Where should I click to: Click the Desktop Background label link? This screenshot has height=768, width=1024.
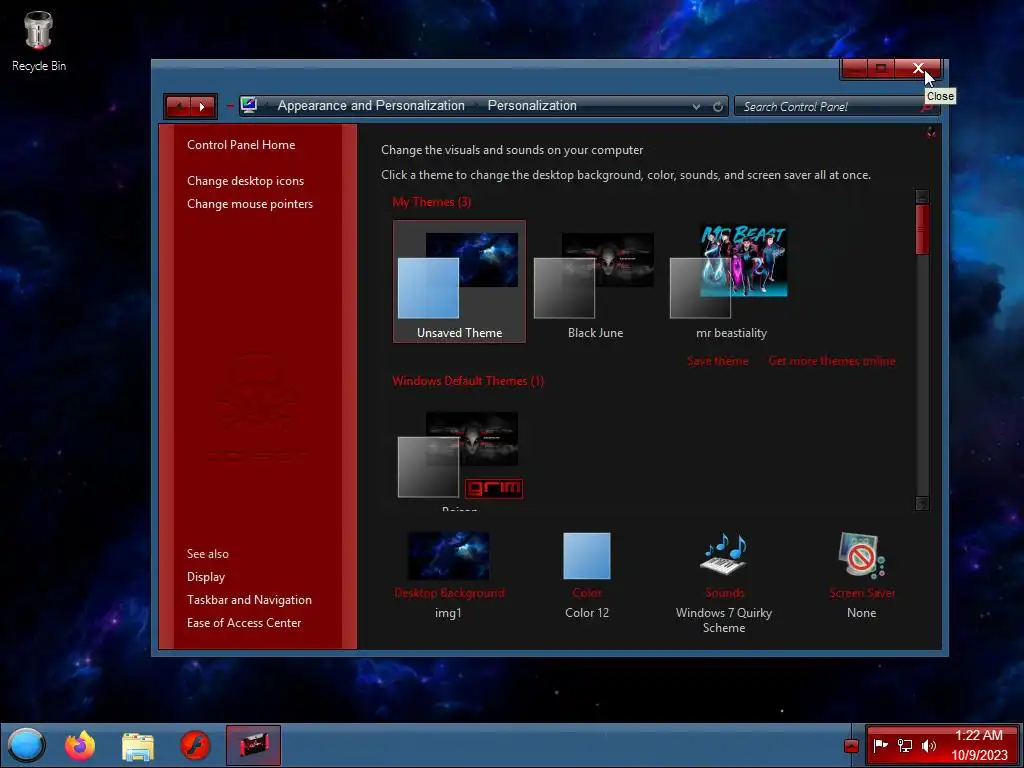(x=449, y=593)
